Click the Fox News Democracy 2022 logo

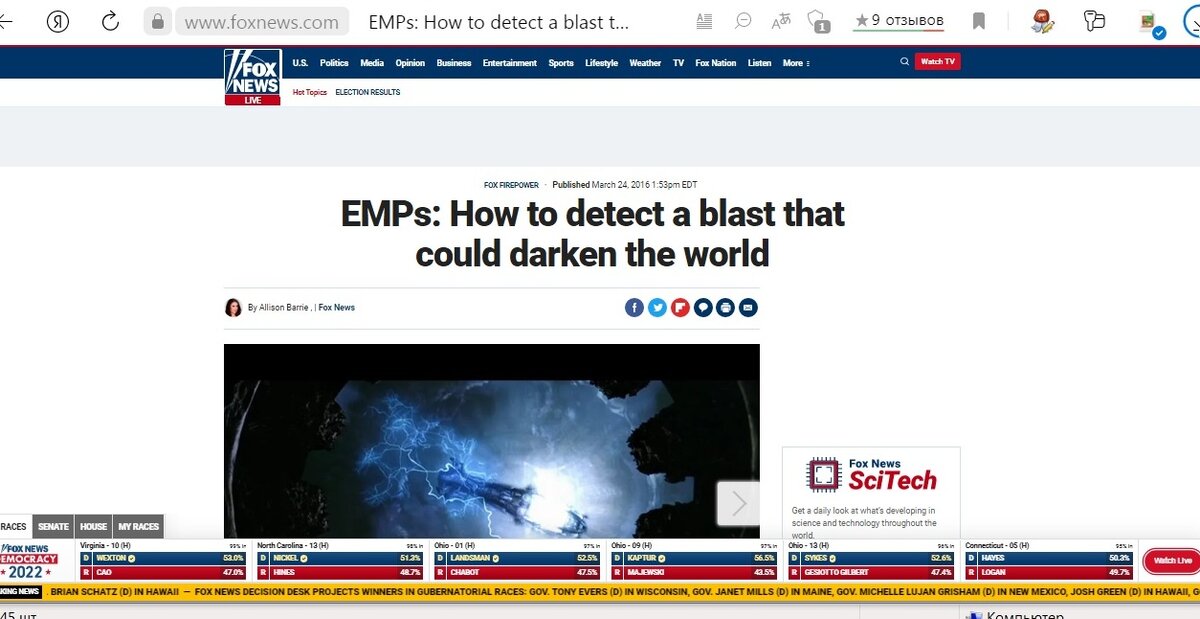pyautogui.click(x=28, y=562)
